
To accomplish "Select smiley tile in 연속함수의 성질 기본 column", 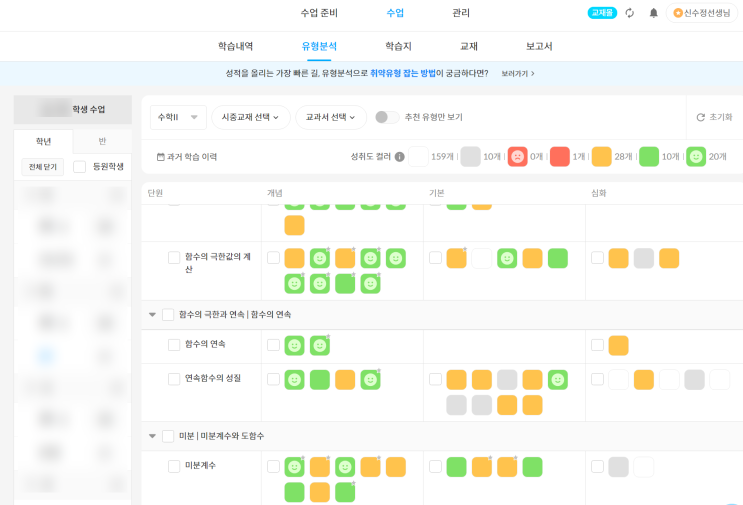I will pos(558,379).
